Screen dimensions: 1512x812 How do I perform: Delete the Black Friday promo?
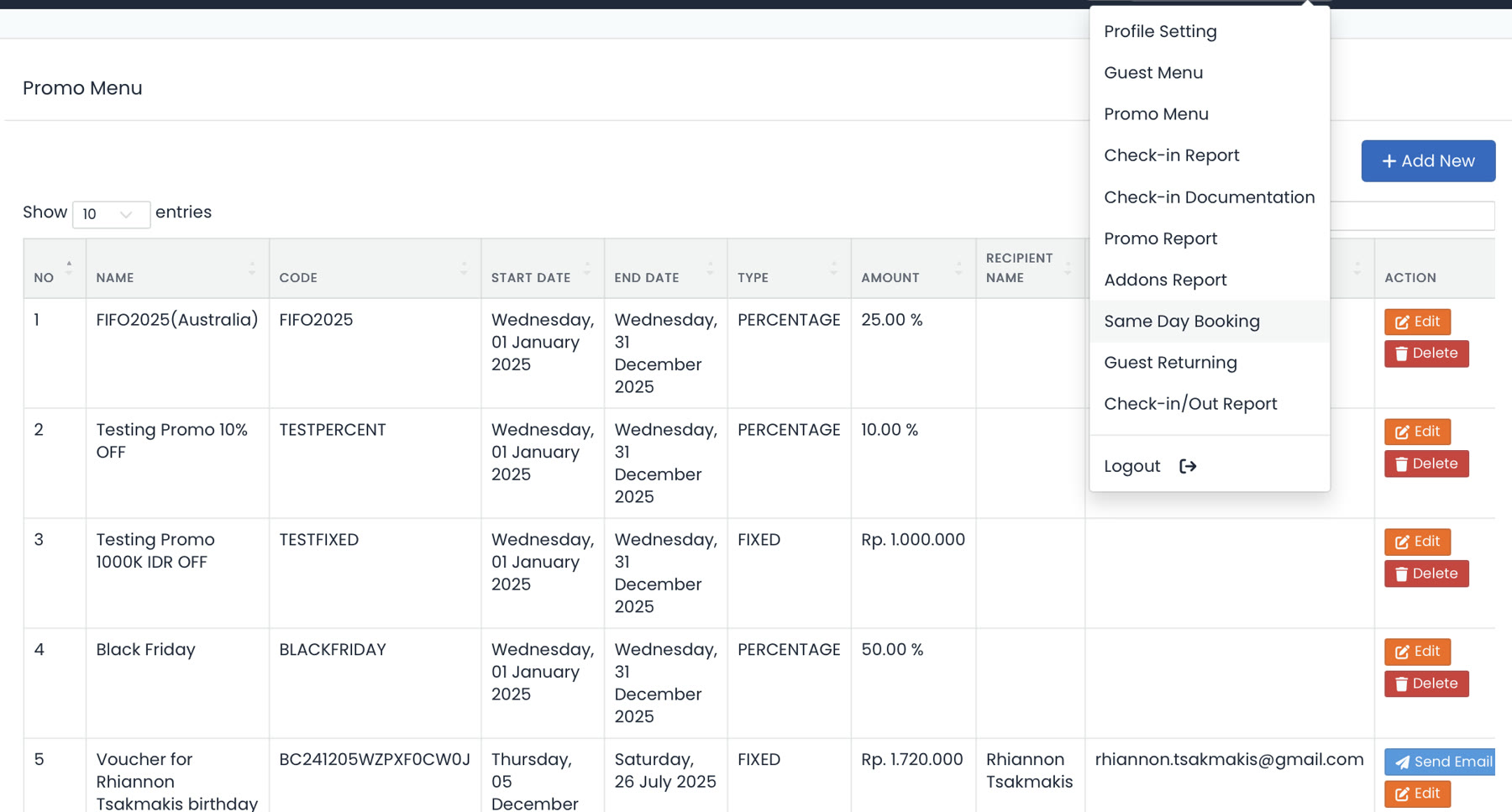click(1426, 684)
